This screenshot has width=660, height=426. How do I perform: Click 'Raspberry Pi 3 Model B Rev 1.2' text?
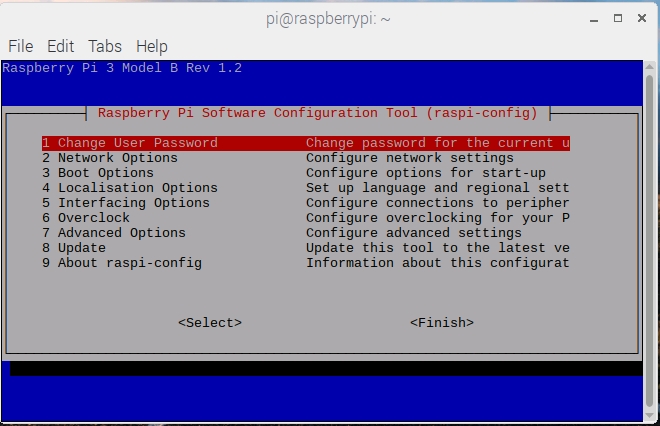pyautogui.click(x=122, y=68)
